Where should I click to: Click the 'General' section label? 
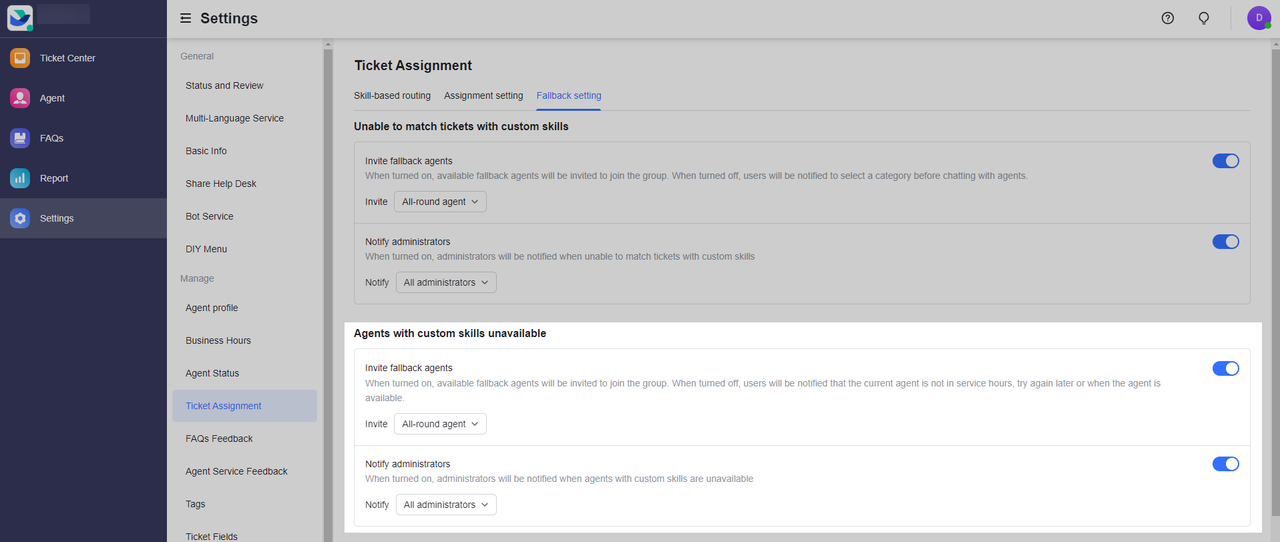[x=197, y=56]
